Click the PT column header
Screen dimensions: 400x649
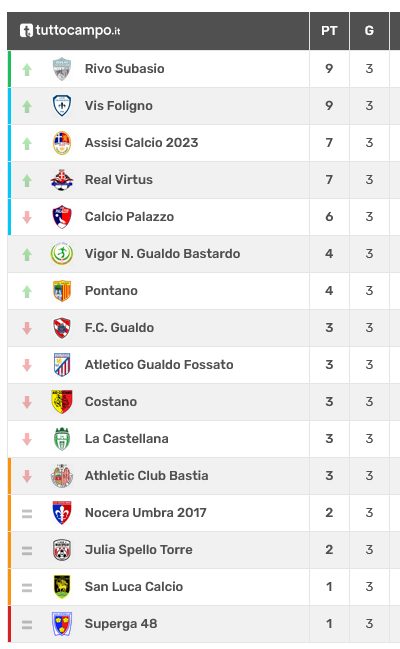coord(329,31)
